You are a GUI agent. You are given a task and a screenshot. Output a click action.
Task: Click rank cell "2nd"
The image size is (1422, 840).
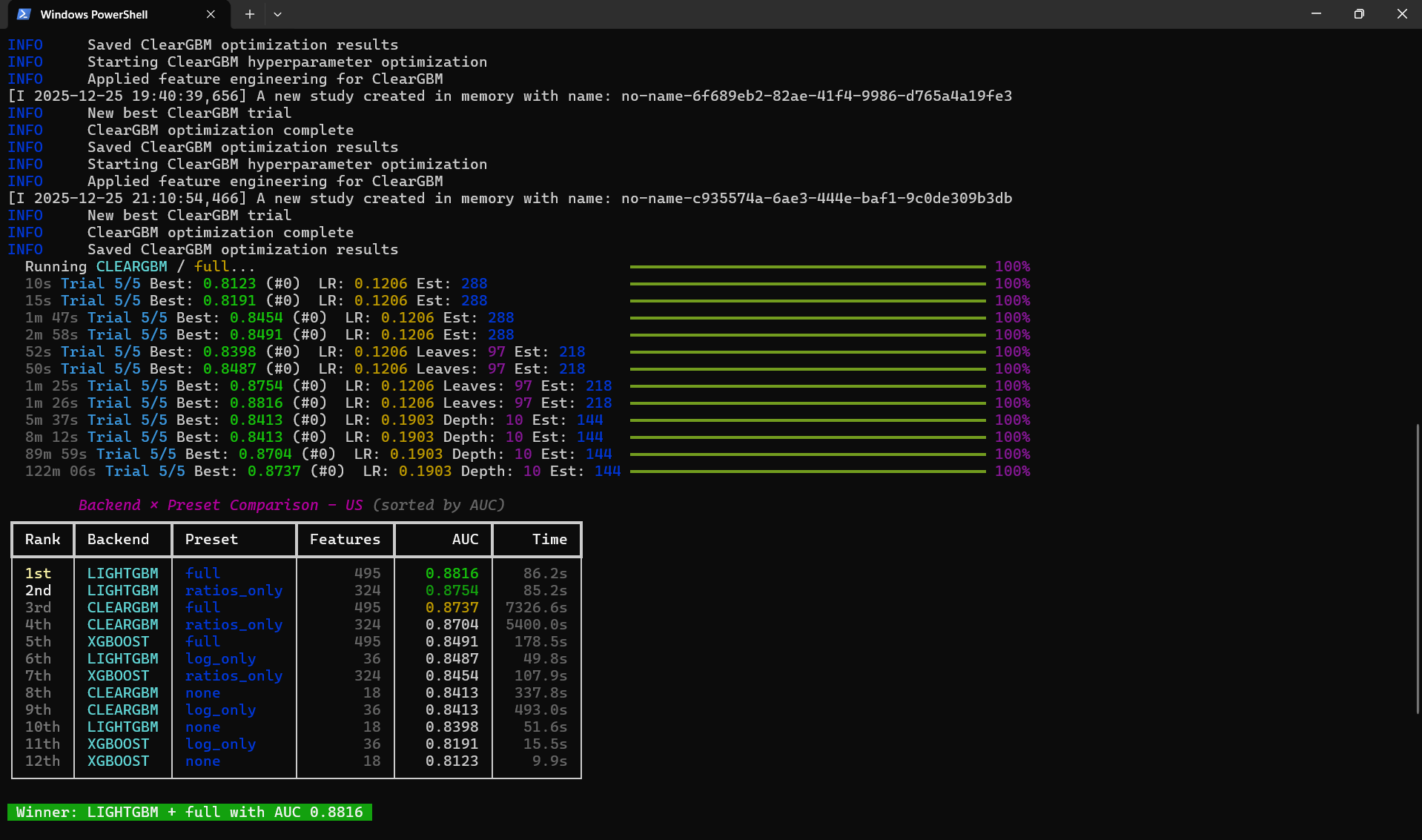[39, 591]
